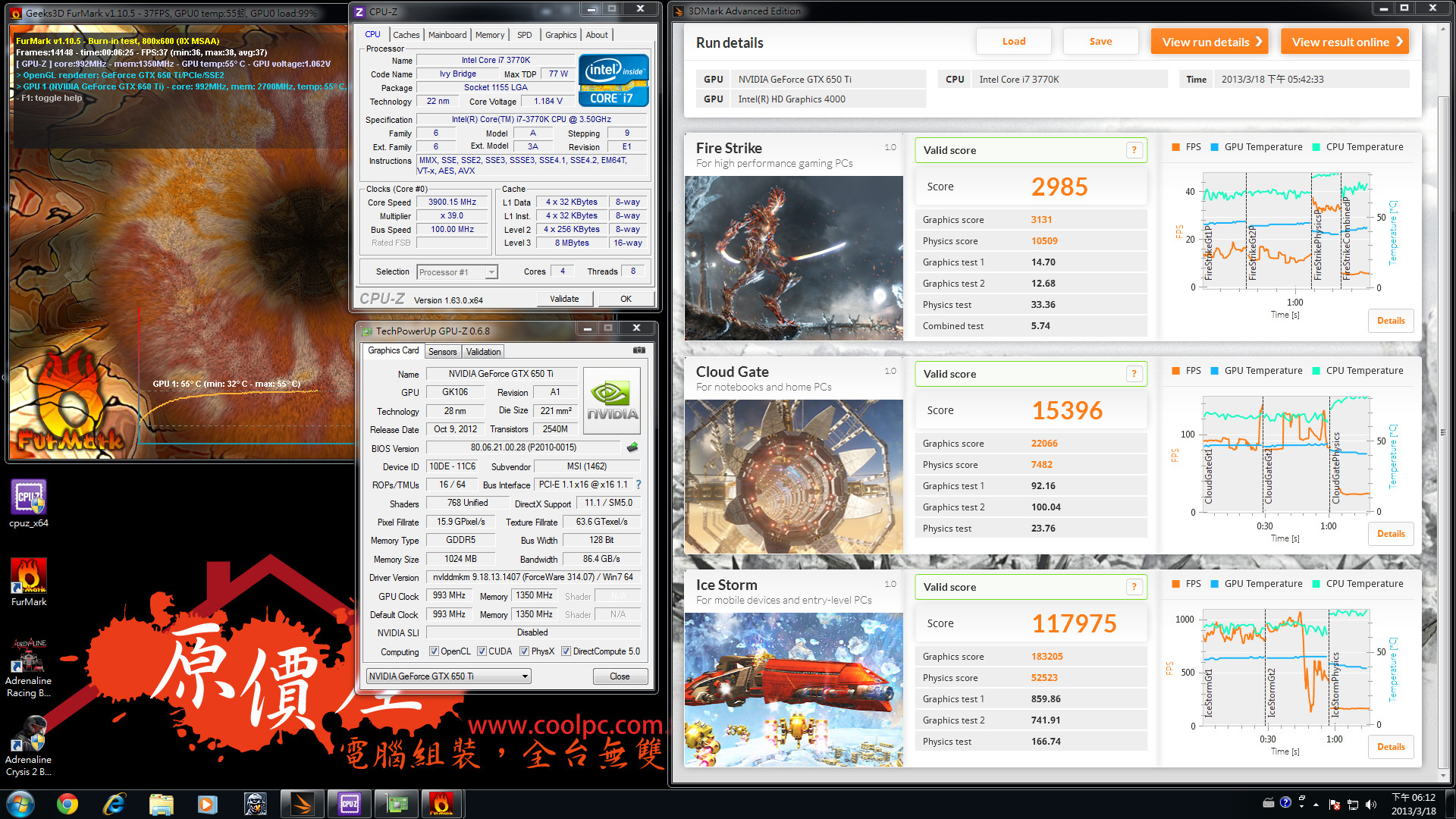The height and width of the screenshot is (819, 1456).
Task: Click the Fire Strike score value 2985
Action: pos(1059,187)
